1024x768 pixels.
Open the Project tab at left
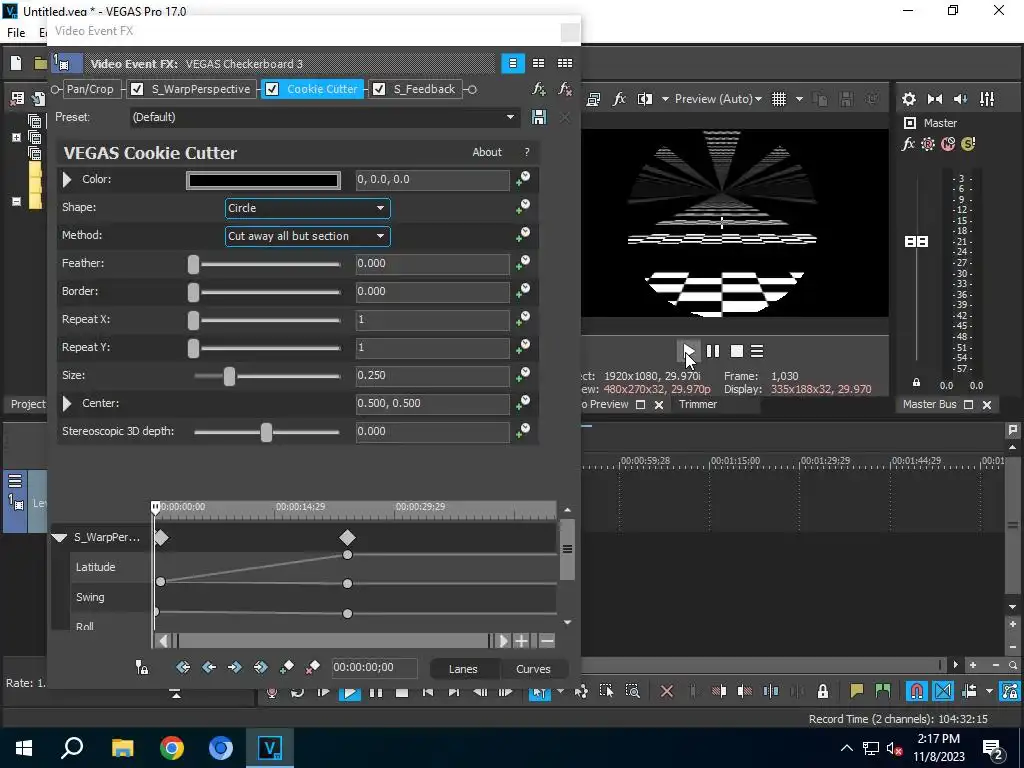[27, 404]
